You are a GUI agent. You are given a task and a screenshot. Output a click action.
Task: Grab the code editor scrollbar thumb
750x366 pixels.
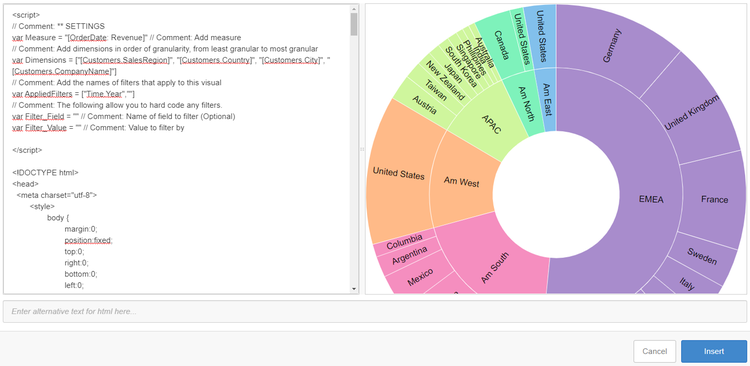tap(354, 24)
